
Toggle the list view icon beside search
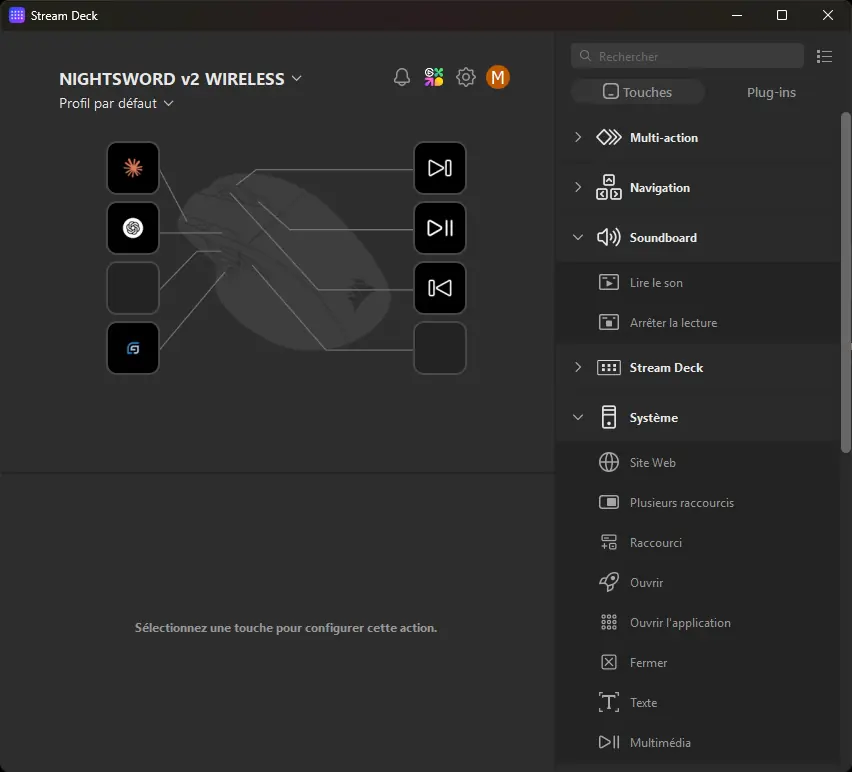(824, 57)
